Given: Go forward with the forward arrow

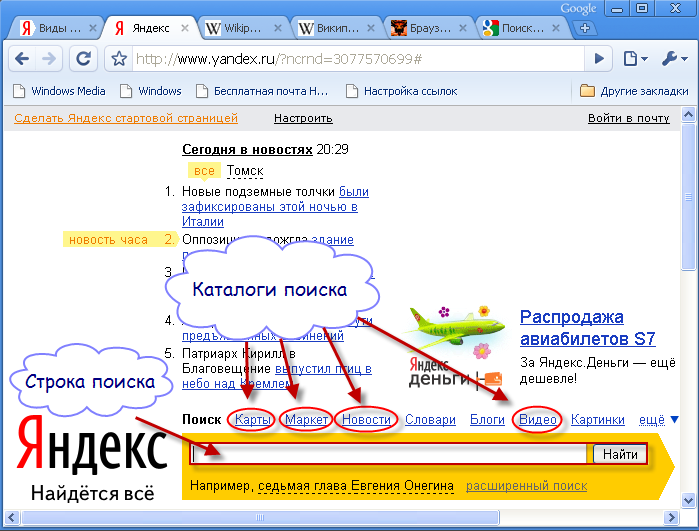Looking at the screenshot, I should [x=49, y=58].
